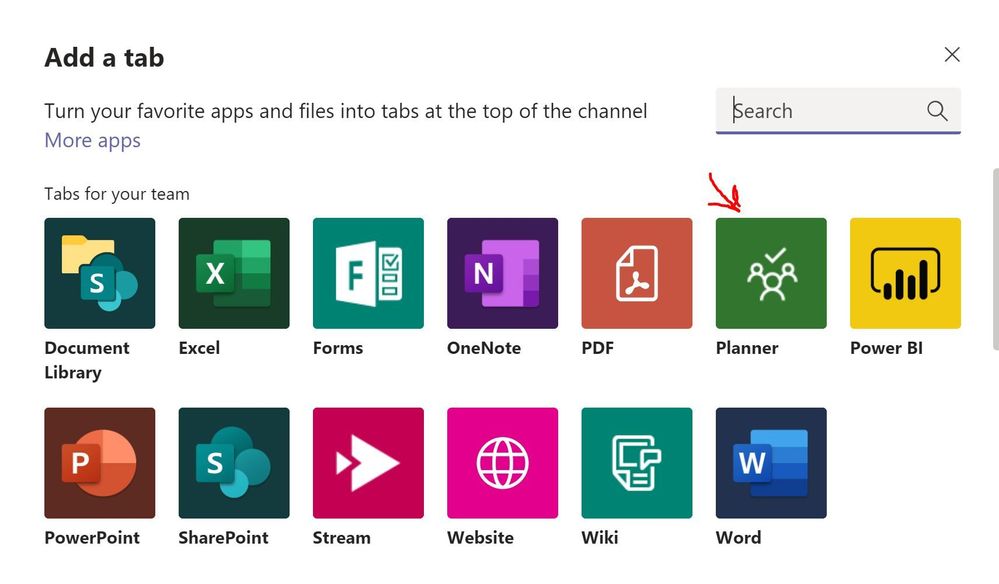
Task: Pick the Stream app icon
Action: click(x=368, y=463)
